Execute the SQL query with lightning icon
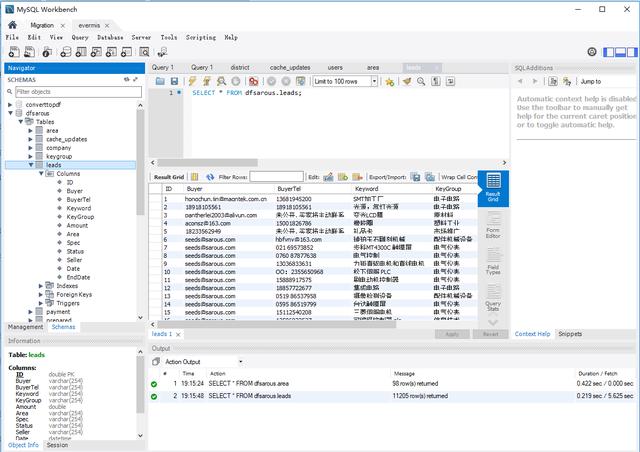640x452 pixels. 192,81
